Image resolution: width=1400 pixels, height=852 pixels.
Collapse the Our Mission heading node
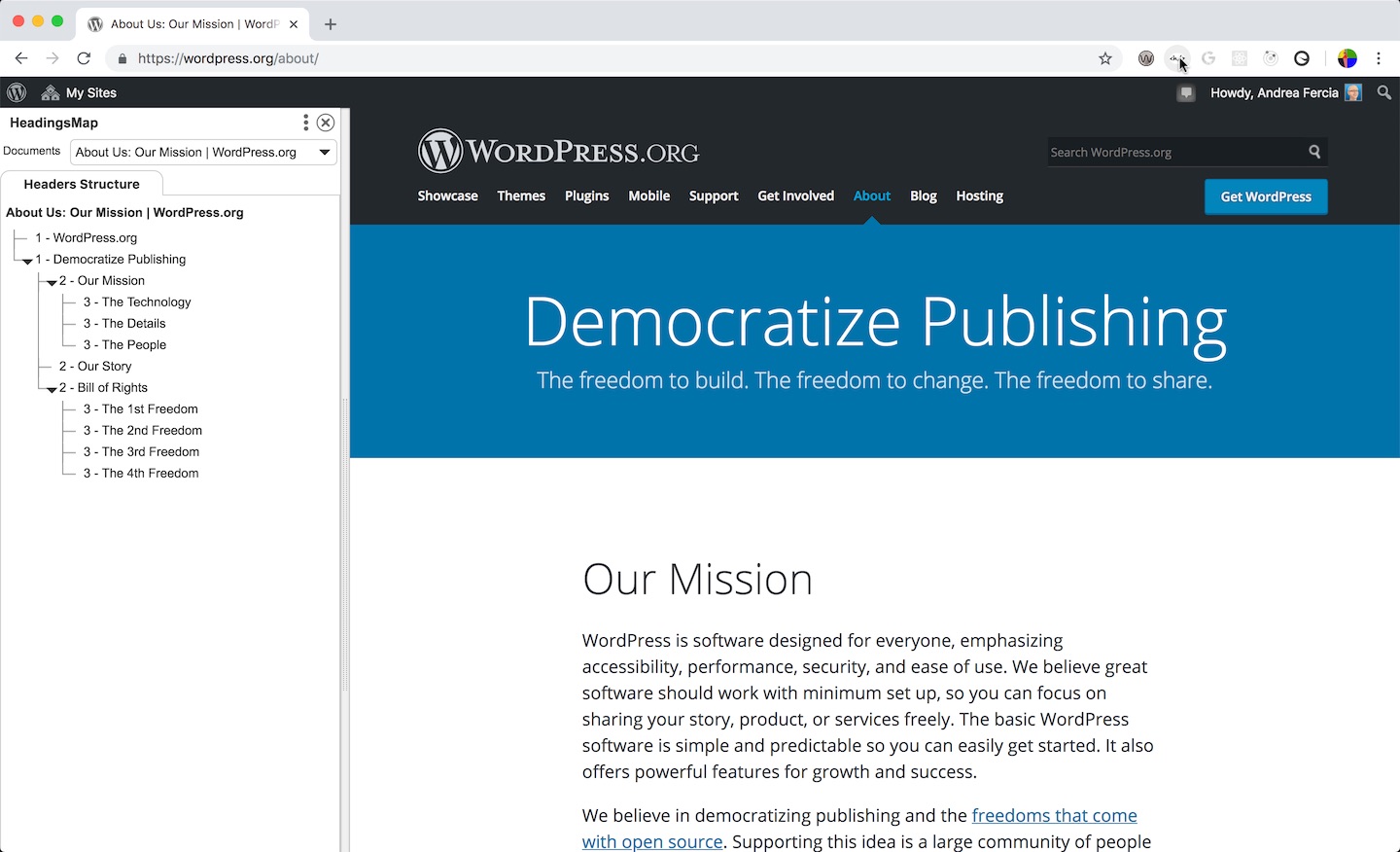(x=52, y=282)
